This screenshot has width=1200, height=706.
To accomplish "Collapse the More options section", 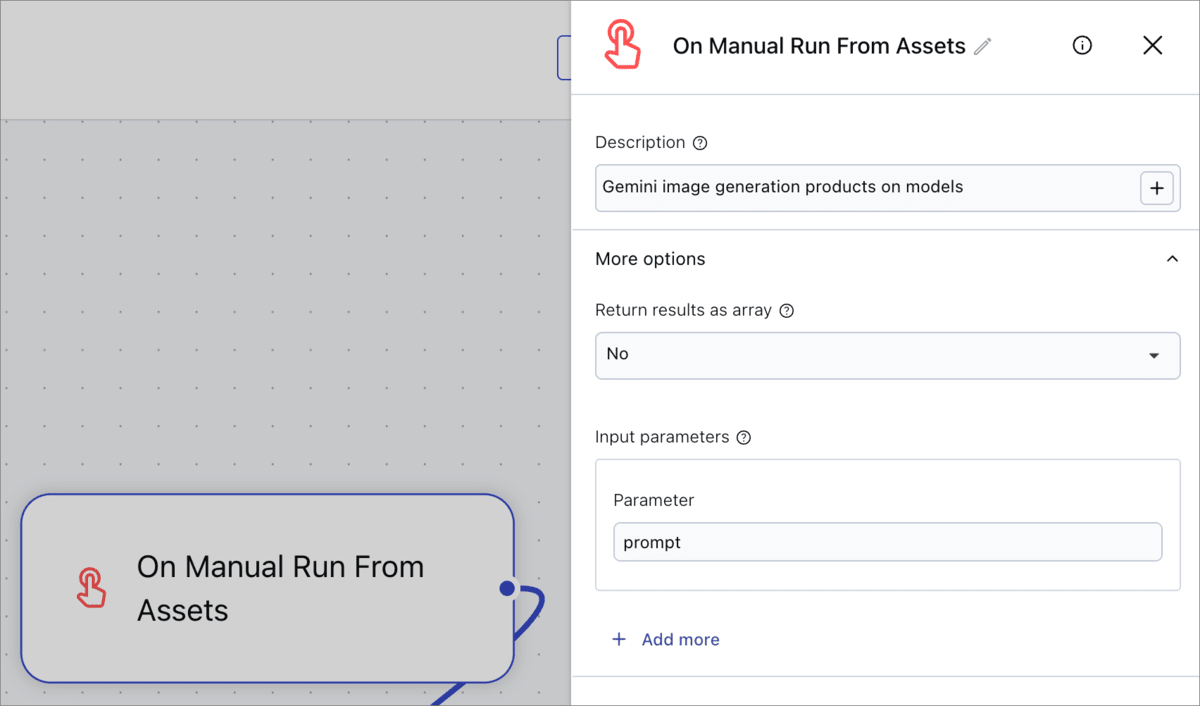I will tap(1172, 258).
